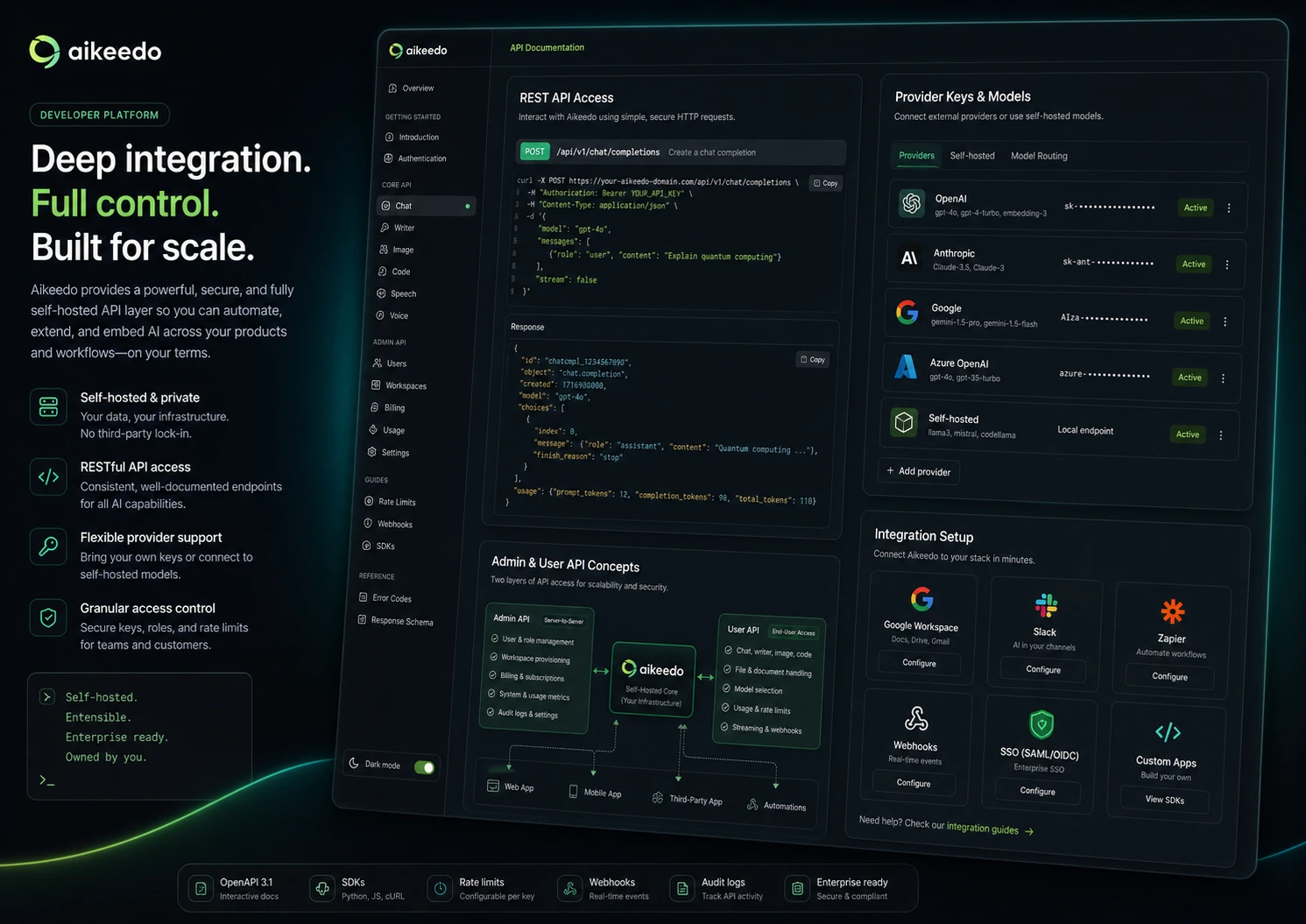Screen dimensions: 1306x924
Task: Click the SDKs guide icon
Action: coord(366,546)
